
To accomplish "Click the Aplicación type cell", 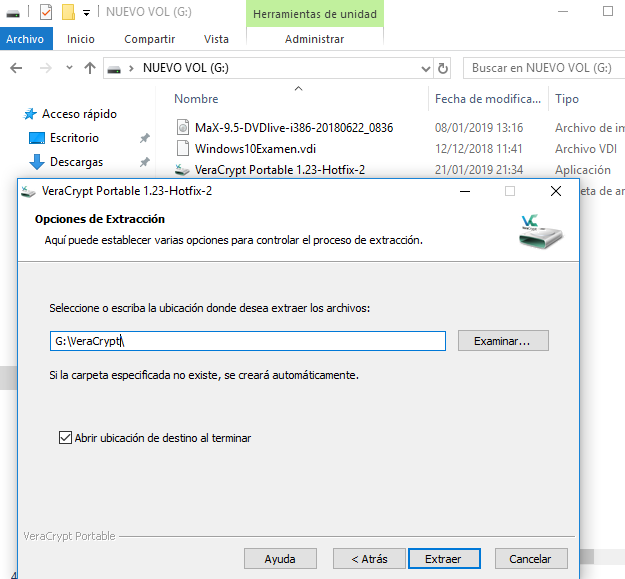I will [x=583, y=170].
